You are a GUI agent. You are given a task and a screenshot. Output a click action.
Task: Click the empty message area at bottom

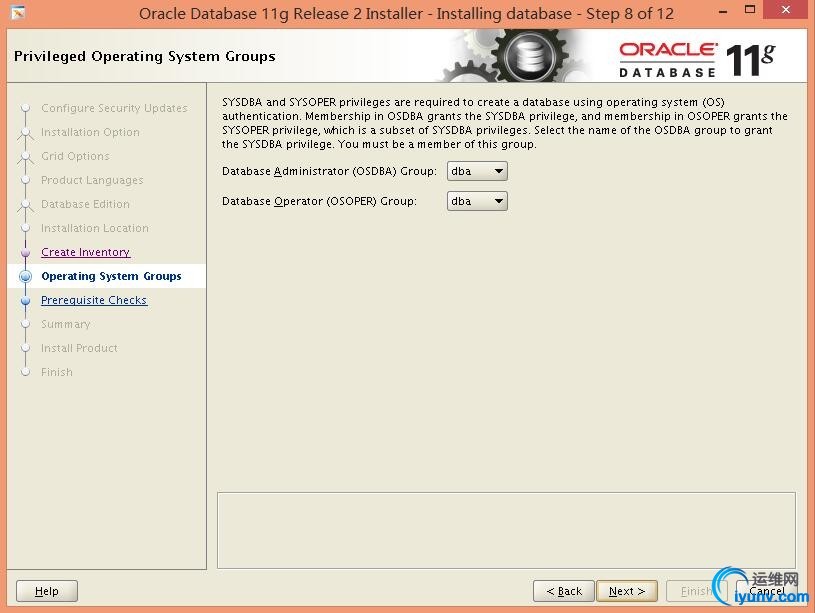click(506, 530)
